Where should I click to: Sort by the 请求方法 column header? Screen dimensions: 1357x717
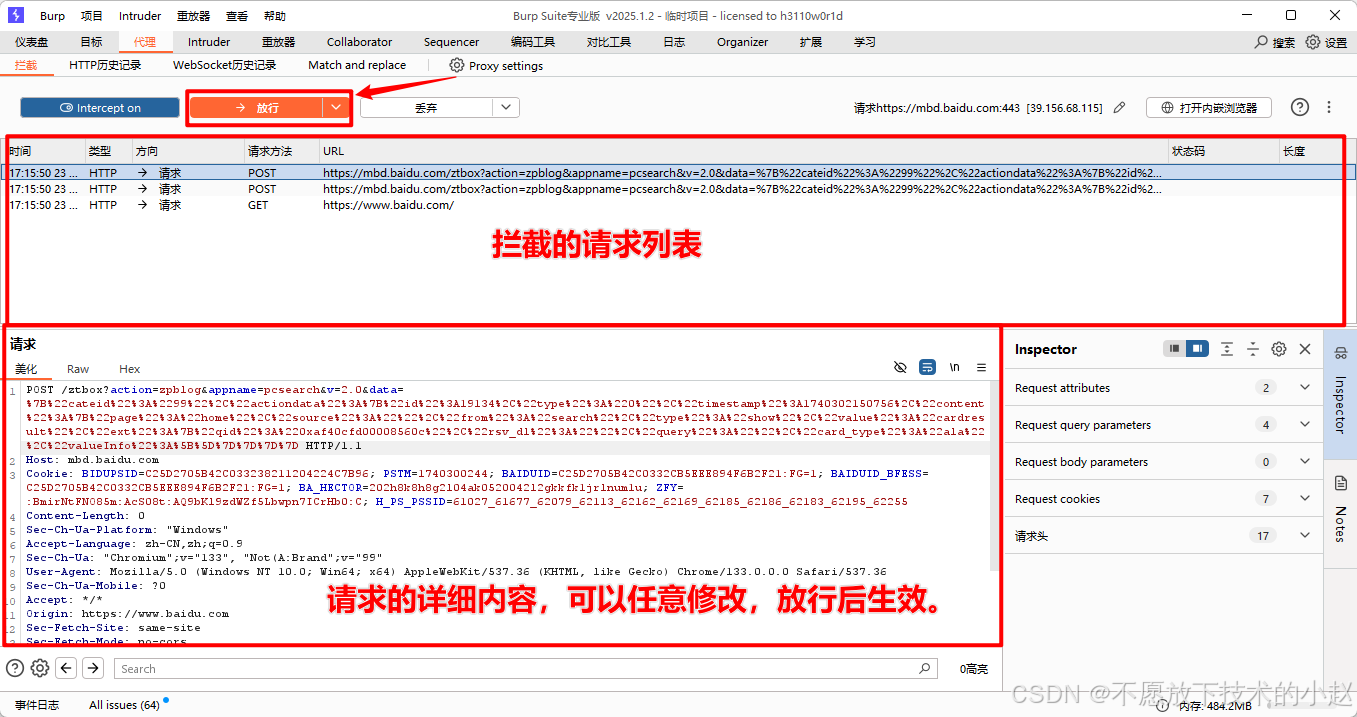[x=281, y=151]
